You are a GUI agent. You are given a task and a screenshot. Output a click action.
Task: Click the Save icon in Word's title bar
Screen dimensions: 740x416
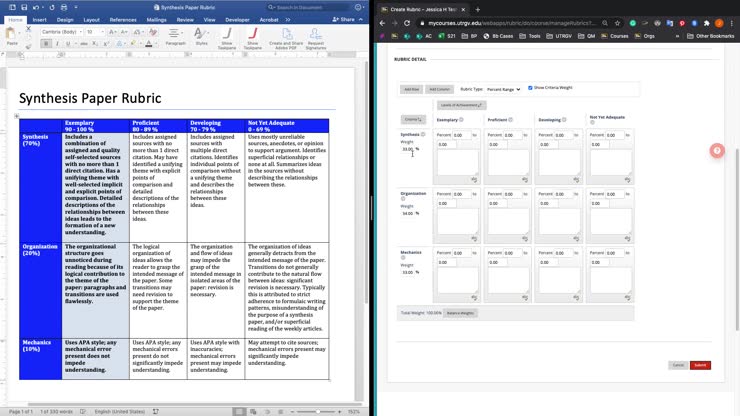click(24, 8)
